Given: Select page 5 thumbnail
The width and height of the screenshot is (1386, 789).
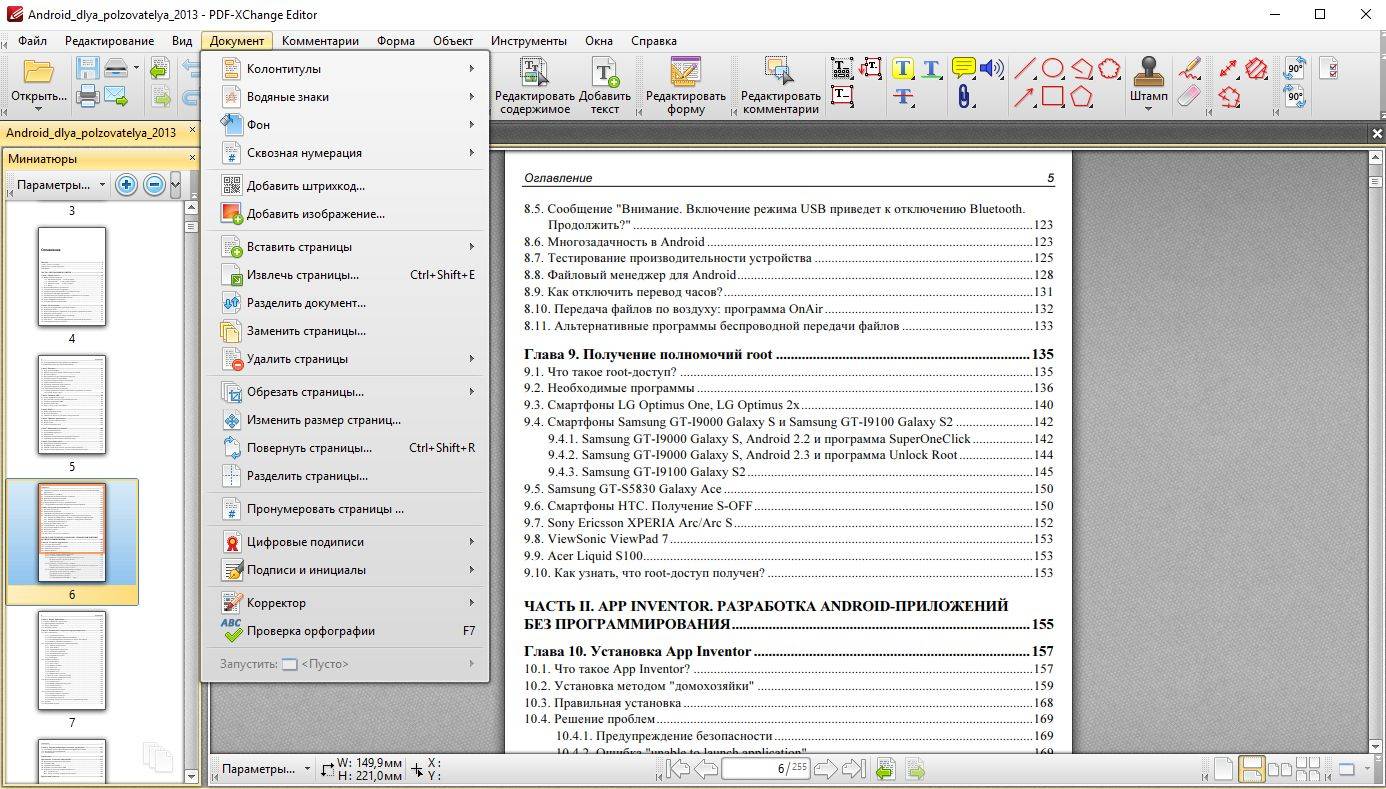Looking at the screenshot, I should tap(72, 404).
